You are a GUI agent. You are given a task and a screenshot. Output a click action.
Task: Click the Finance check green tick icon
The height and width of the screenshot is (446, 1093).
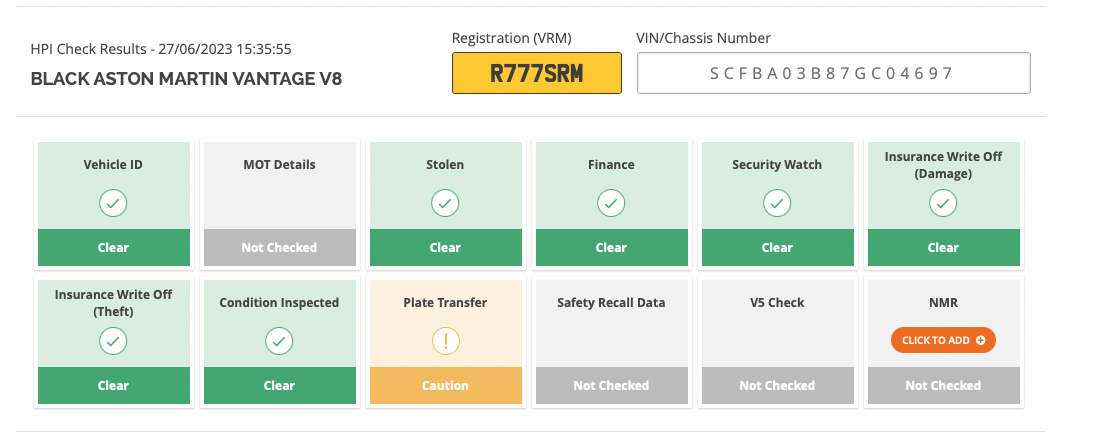tap(611, 203)
